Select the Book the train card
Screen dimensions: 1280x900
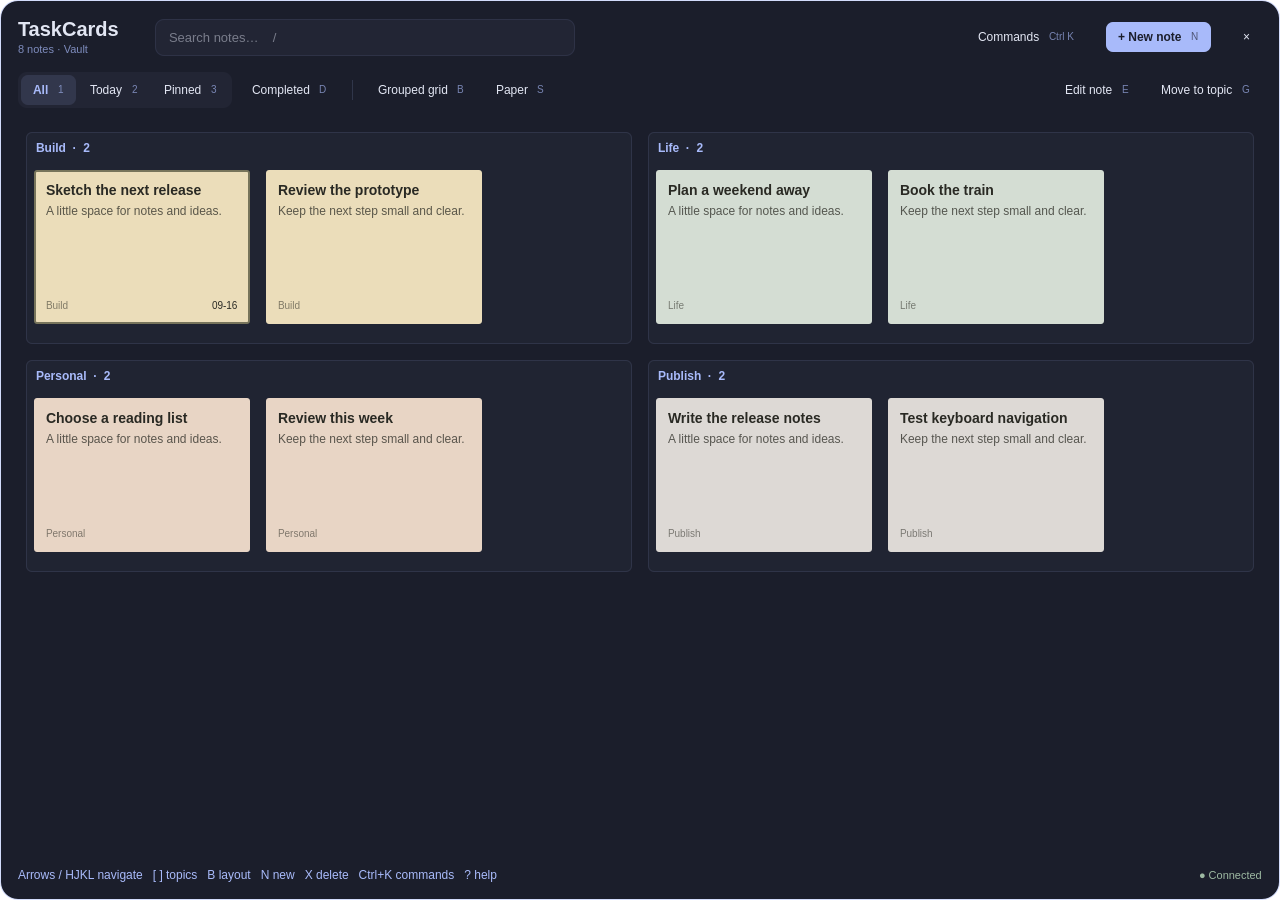(x=996, y=247)
